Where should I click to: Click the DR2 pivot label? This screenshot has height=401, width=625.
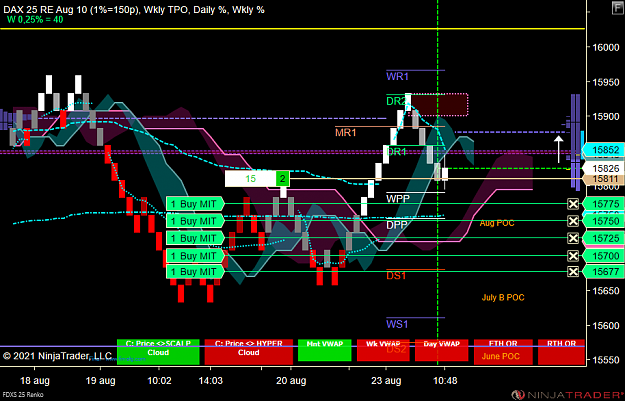tap(396, 101)
